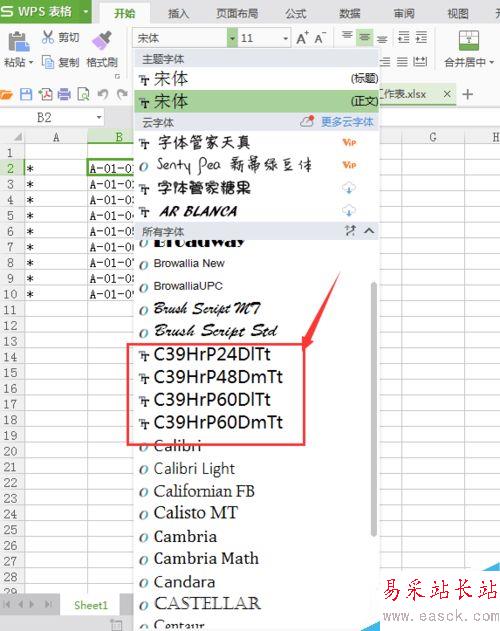
Task: Open the 数据 ribbon tab
Action: [350, 14]
